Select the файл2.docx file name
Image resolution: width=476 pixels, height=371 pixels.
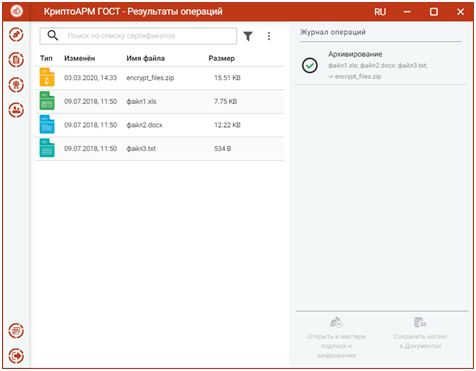coord(144,125)
